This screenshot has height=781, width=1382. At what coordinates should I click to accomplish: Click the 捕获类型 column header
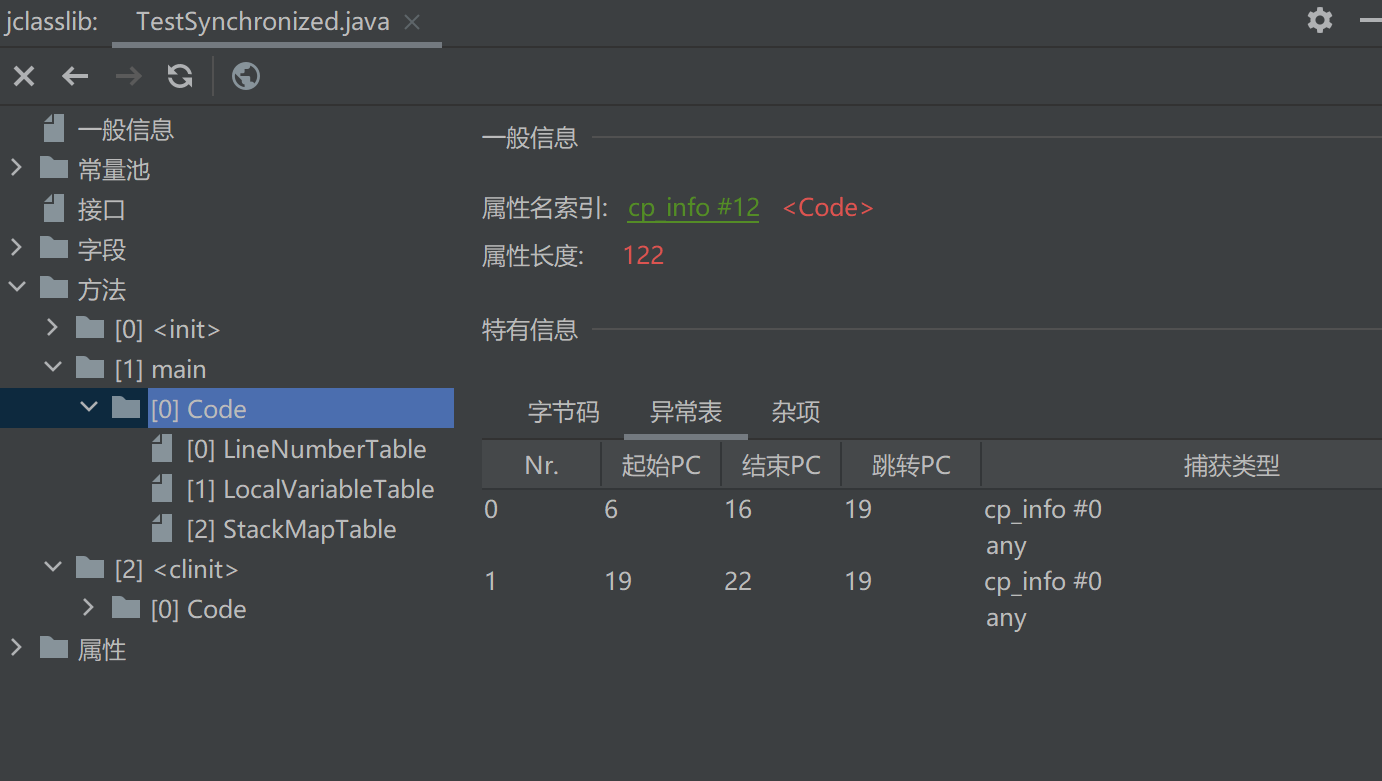tap(1231, 465)
